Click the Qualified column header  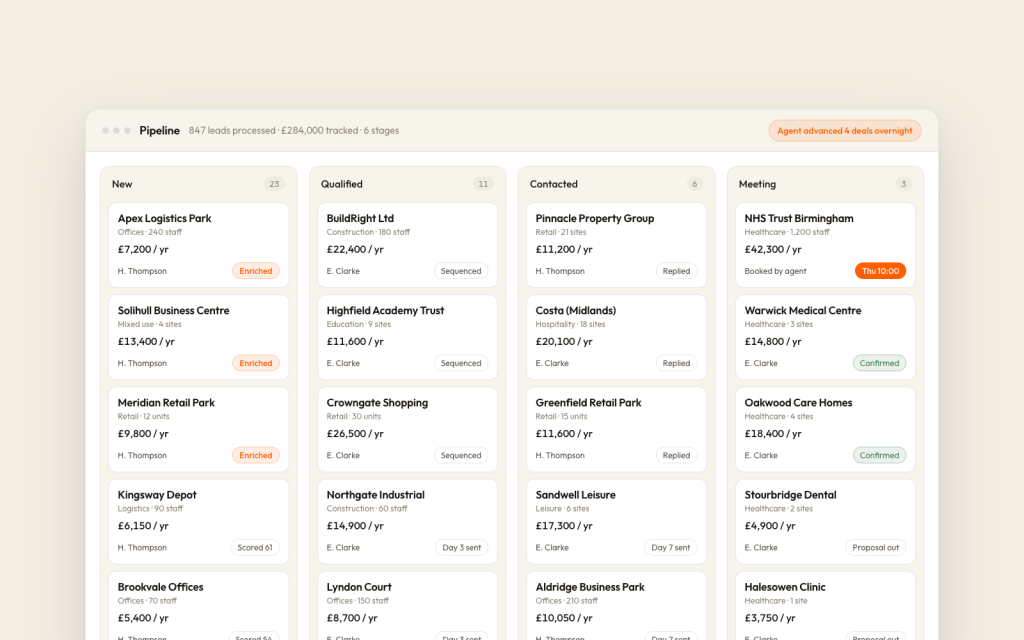pos(342,184)
